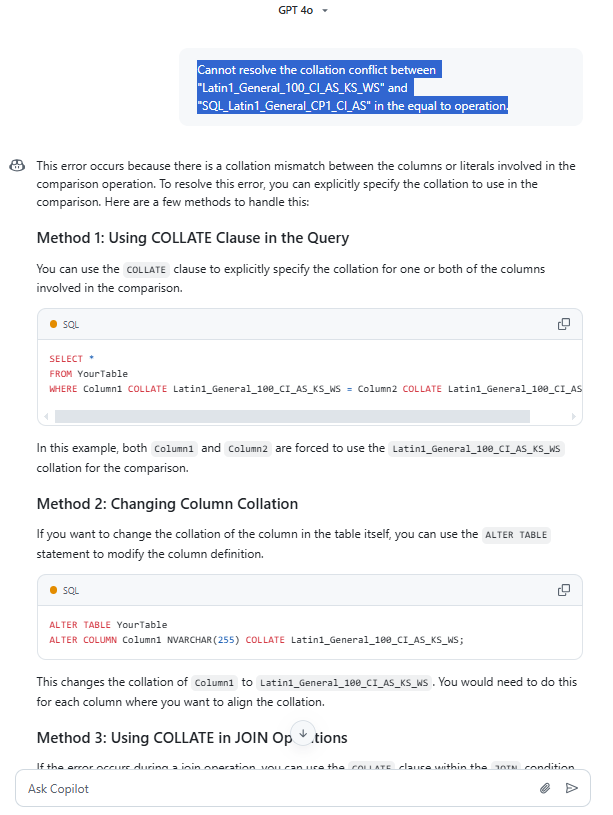Click the paperclip attach file icon
Screen dimensions: 613x815
[x=545, y=788]
